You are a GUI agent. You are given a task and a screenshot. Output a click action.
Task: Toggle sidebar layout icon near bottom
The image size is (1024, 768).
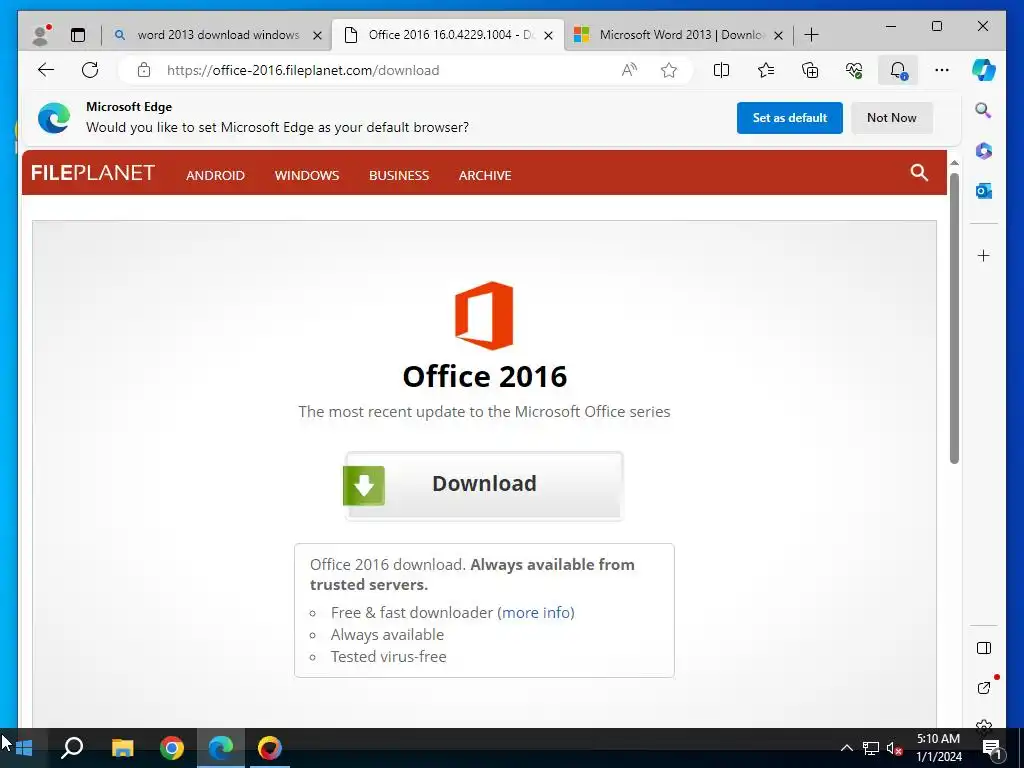984,648
